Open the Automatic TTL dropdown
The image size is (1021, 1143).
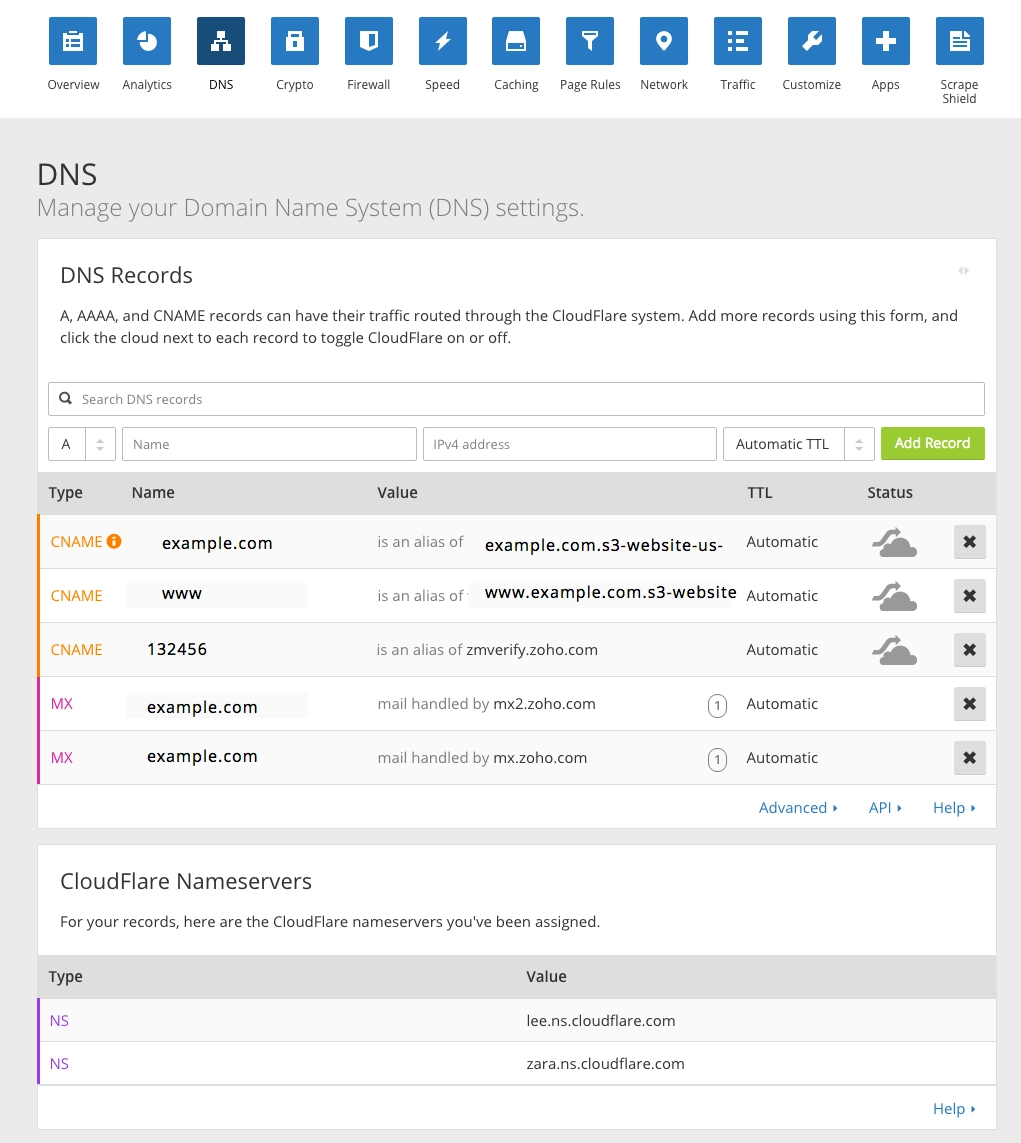tap(798, 444)
